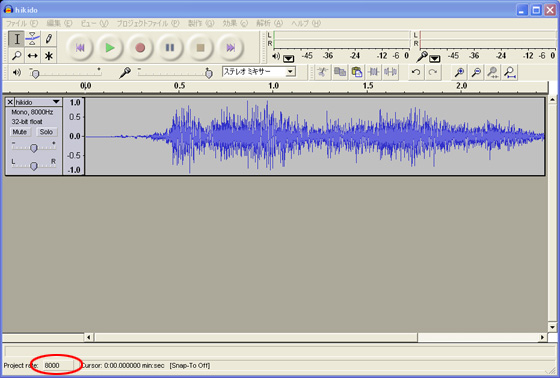Select the Time Shift tool
The width and height of the screenshot is (560, 378).
32,55
